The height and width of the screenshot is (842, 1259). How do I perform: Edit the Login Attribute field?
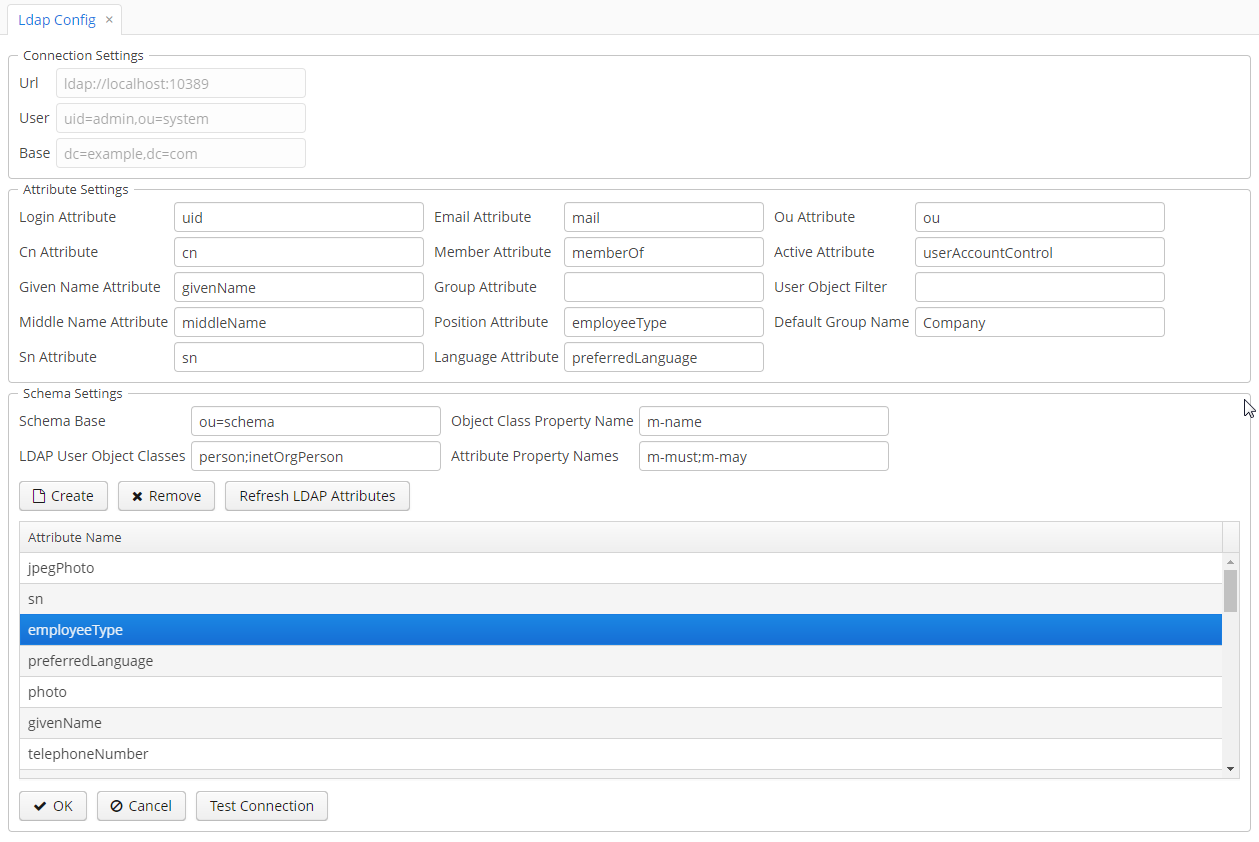(x=299, y=217)
